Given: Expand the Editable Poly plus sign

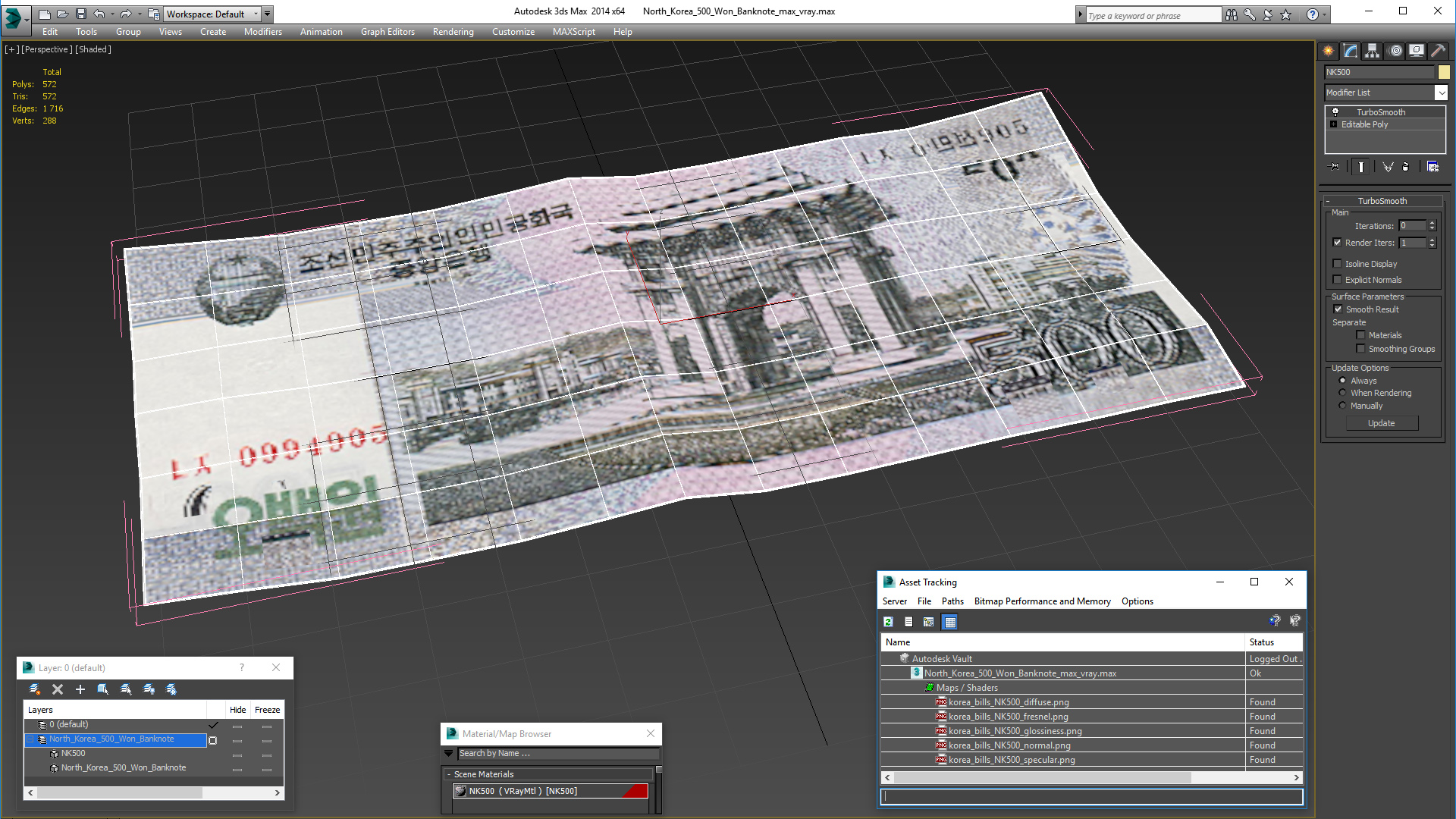Looking at the screenshot, I should [1334, 124].
